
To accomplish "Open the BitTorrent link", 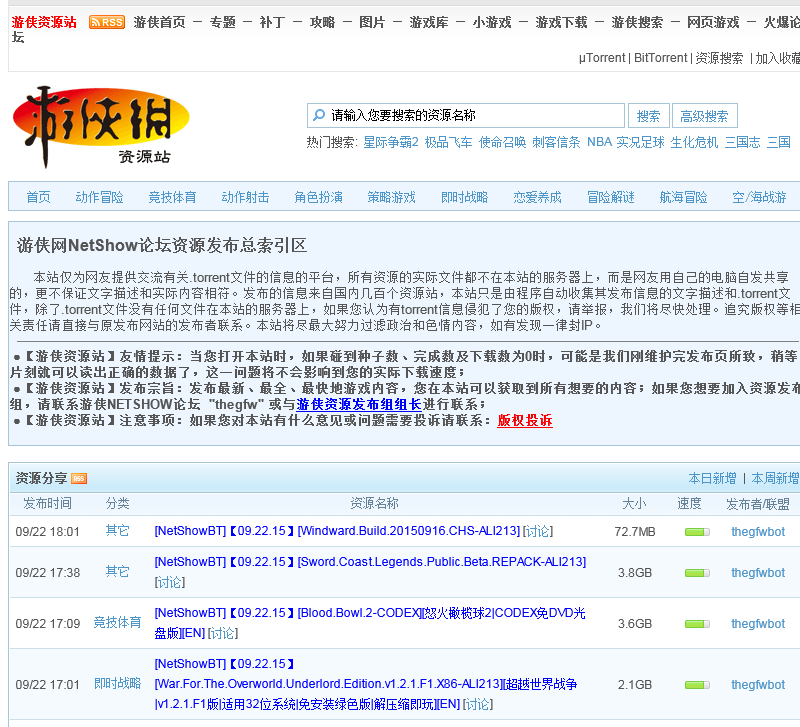I will 661,58.
